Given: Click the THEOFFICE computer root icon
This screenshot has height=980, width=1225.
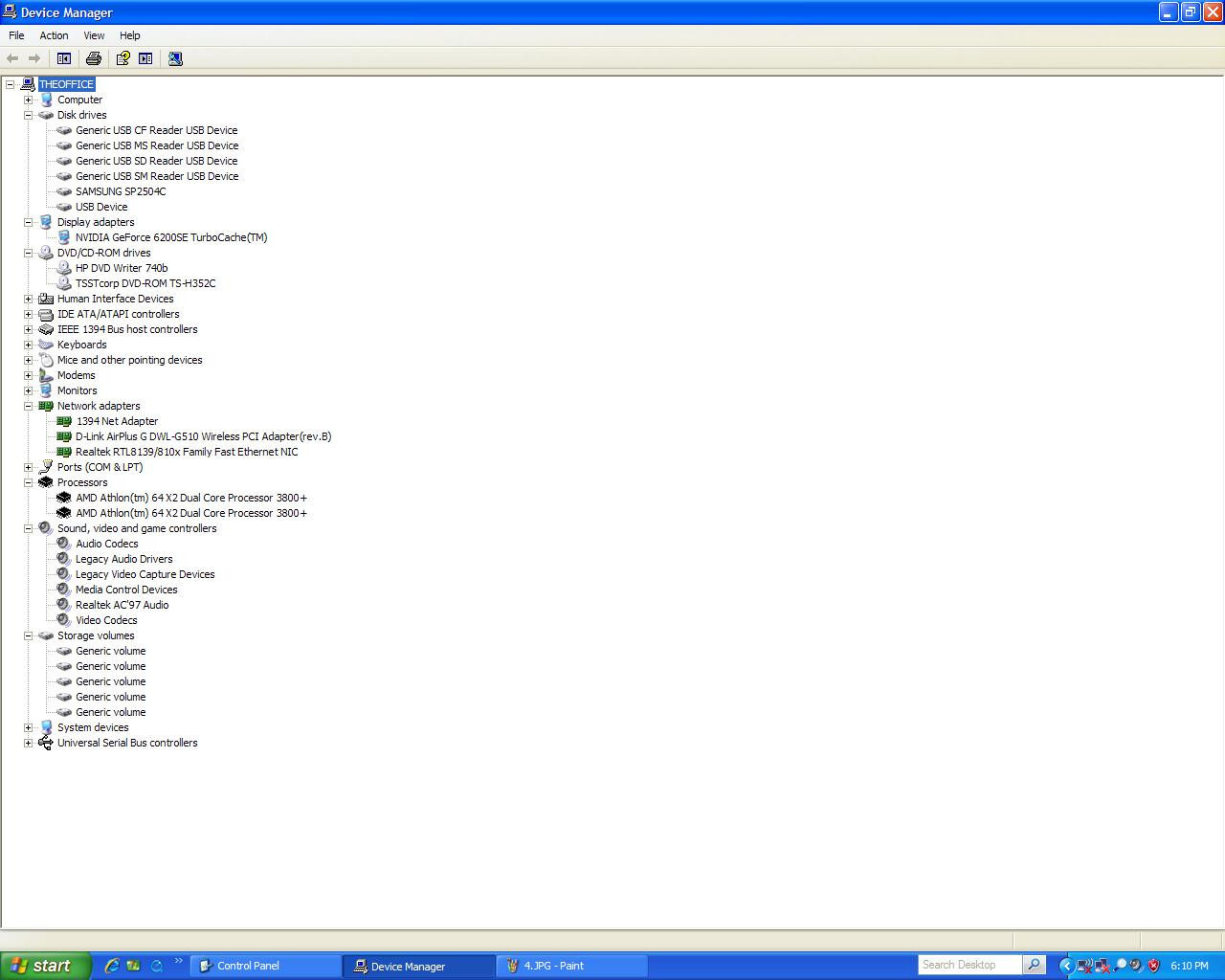Looking at the screenshot, I should [28, 84].
